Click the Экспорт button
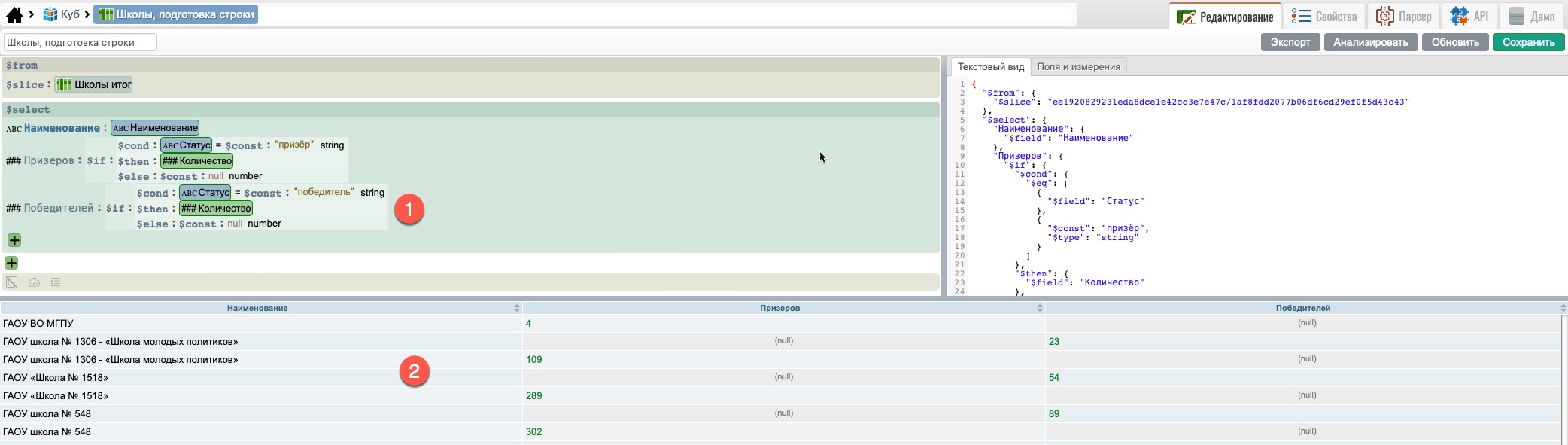 pos(1290,42)
